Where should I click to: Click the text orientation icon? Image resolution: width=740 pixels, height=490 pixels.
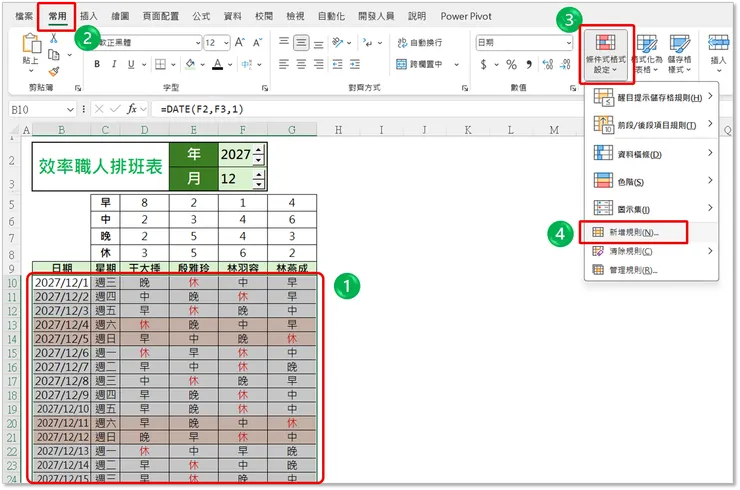(337, 42)
